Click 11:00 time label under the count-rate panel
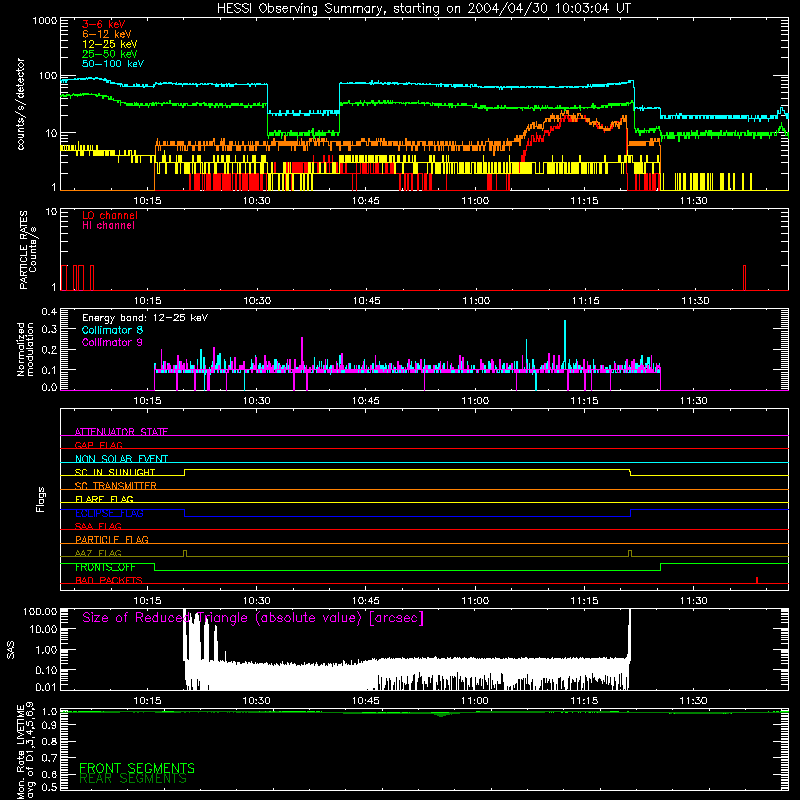Screen dimensions: 800x800 pos(475,201)
